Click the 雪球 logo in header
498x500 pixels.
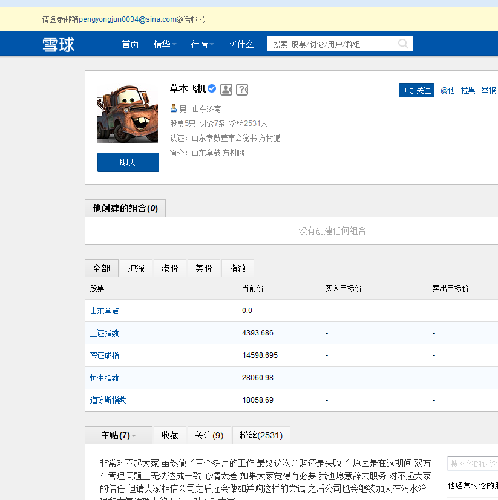coord(58,44)
